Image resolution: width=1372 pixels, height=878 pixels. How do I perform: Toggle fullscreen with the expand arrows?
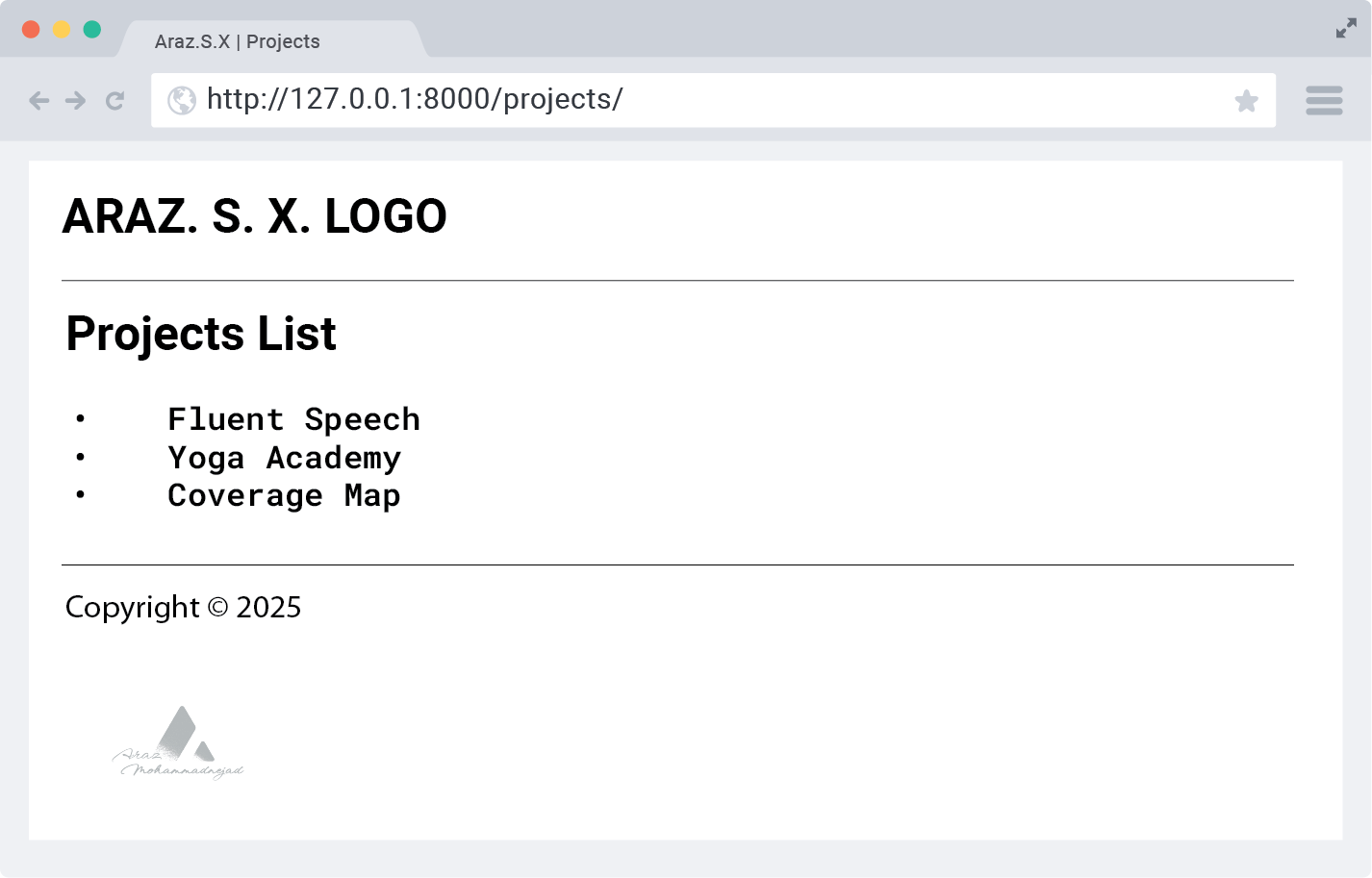tap(1346, 29)
